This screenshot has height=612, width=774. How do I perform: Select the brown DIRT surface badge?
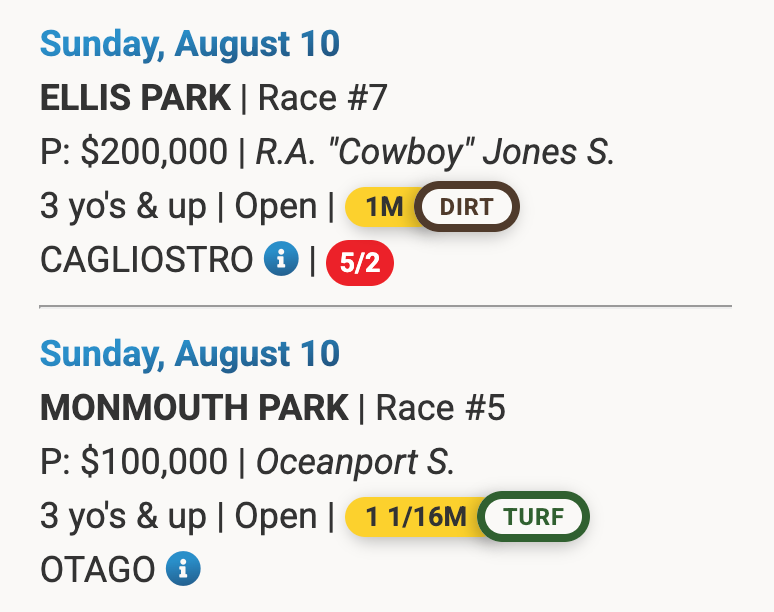pyautogui.click(x=467, y=208)
